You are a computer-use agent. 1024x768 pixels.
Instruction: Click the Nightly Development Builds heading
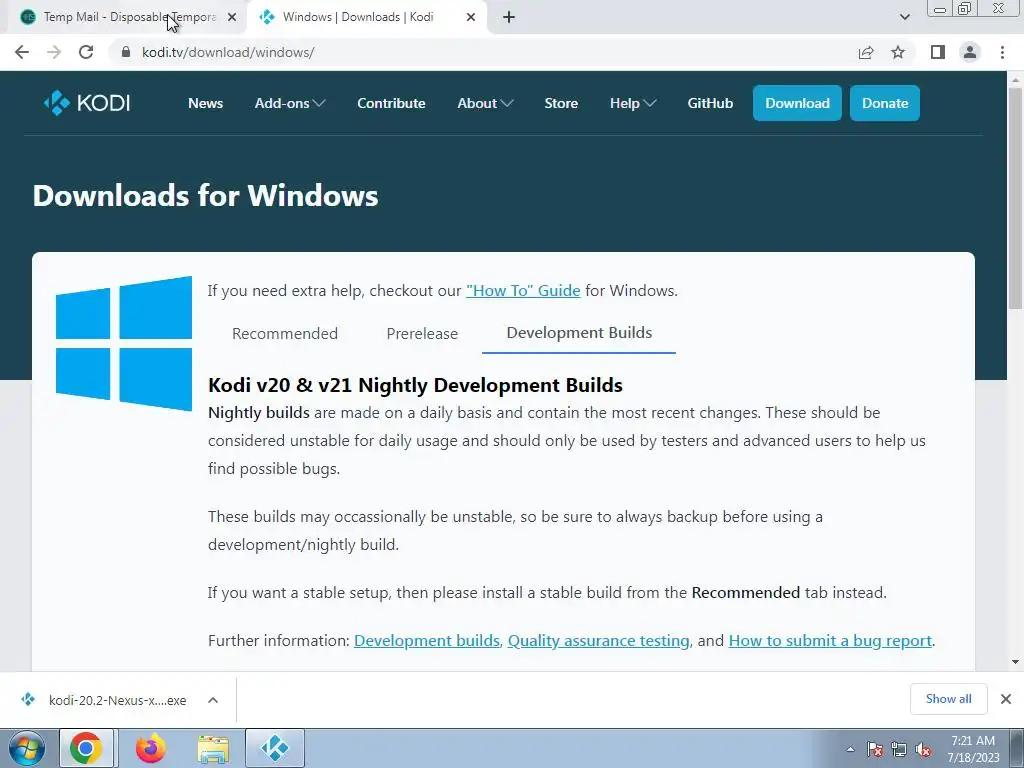pyautogui.click(x=415, y=385)
